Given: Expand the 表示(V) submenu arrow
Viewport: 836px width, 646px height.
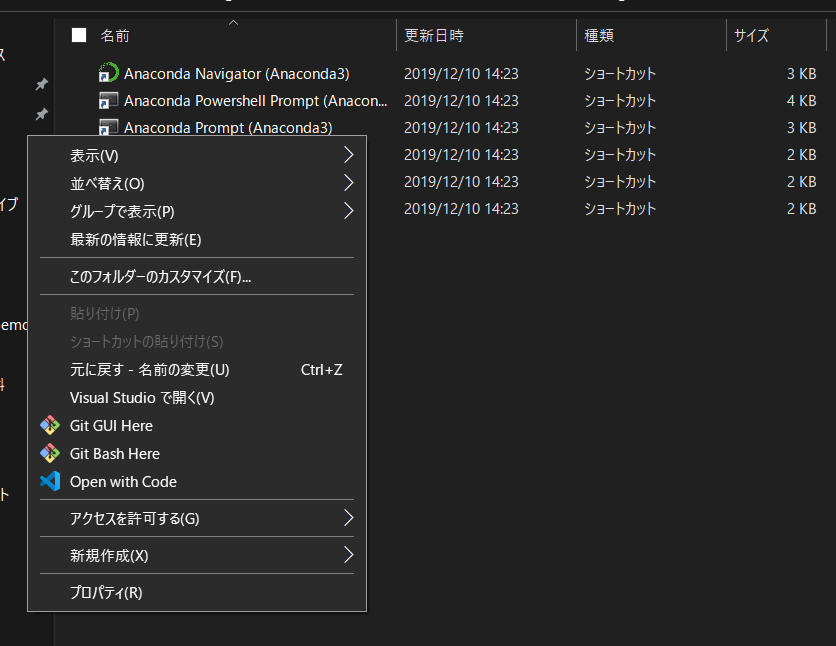Looking at the screenshot, I should coord(348,155).
